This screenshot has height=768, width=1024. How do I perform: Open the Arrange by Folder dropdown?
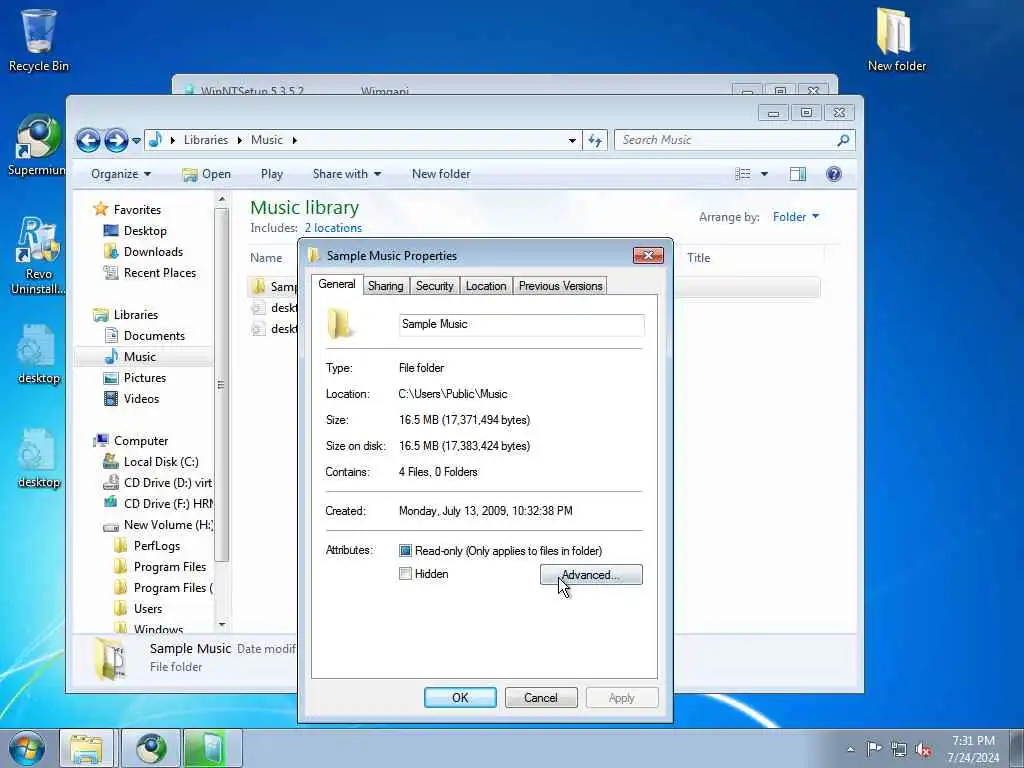pyautogui.click(x=795, y=217)
